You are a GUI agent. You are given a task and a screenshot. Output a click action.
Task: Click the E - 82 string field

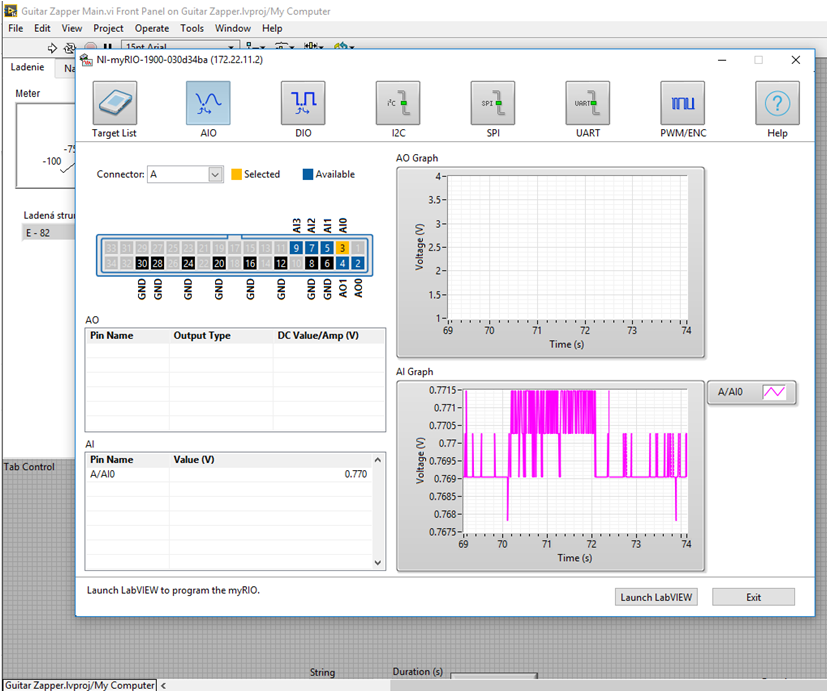(49, 233)
